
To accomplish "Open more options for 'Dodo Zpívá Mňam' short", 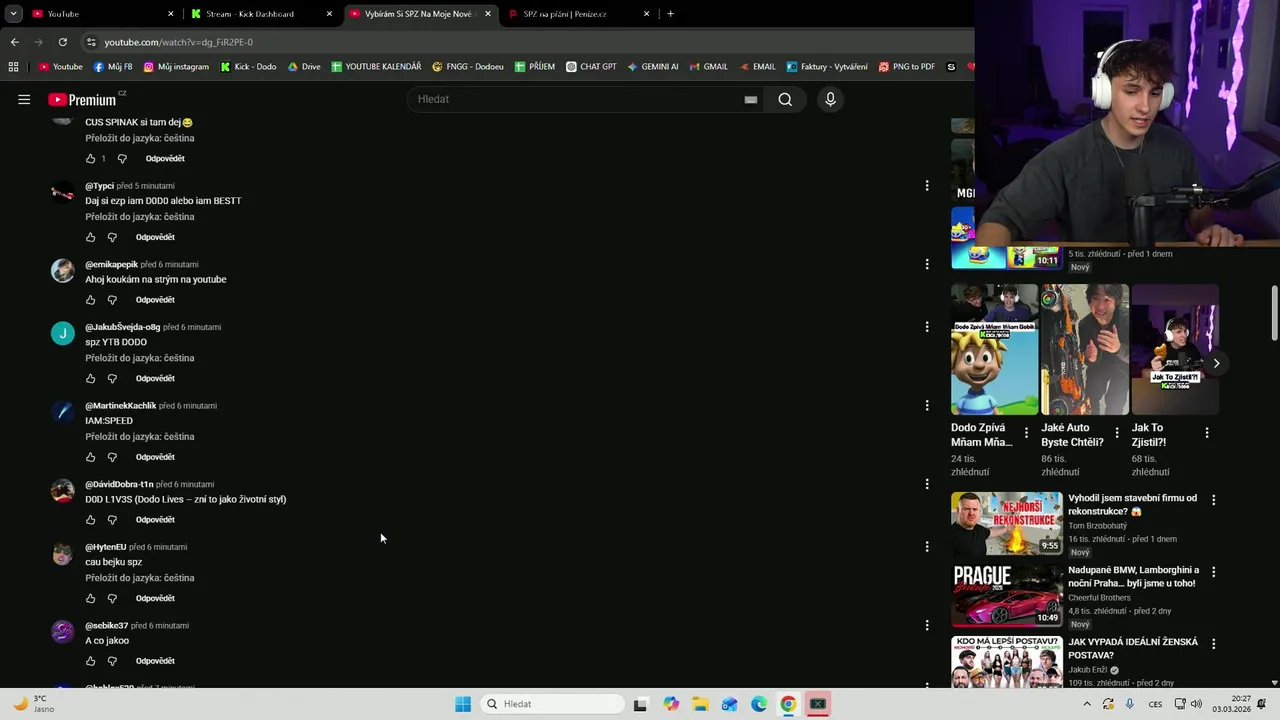I will click(x=1026, y=433).
